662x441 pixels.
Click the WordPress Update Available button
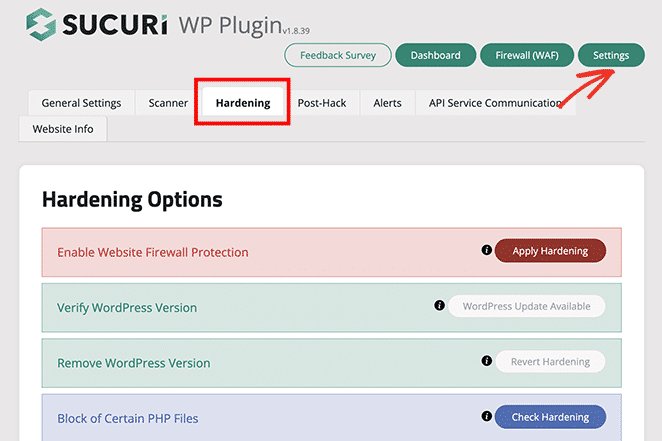526,306
